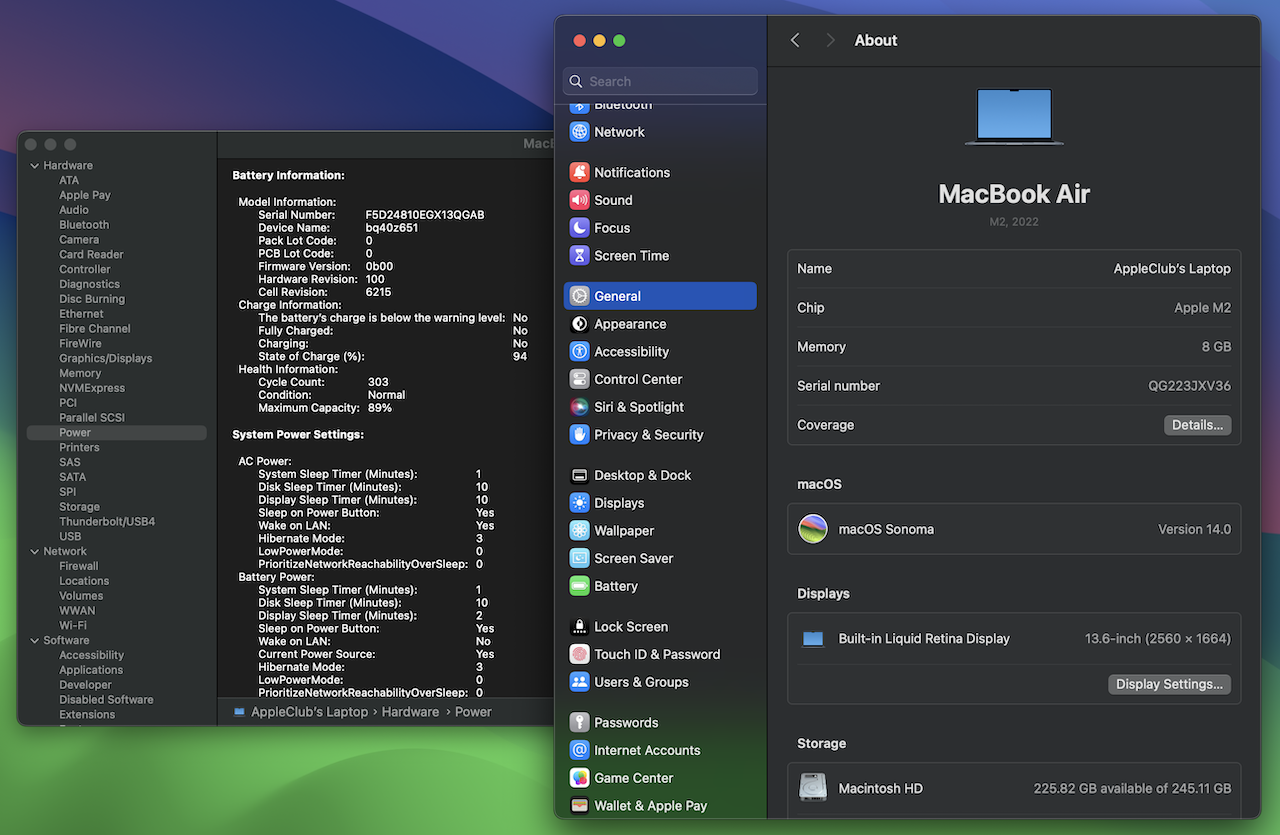Click the serial number QG223JXV36
The image size is (1280, 835).
(x=1189, y=386)
